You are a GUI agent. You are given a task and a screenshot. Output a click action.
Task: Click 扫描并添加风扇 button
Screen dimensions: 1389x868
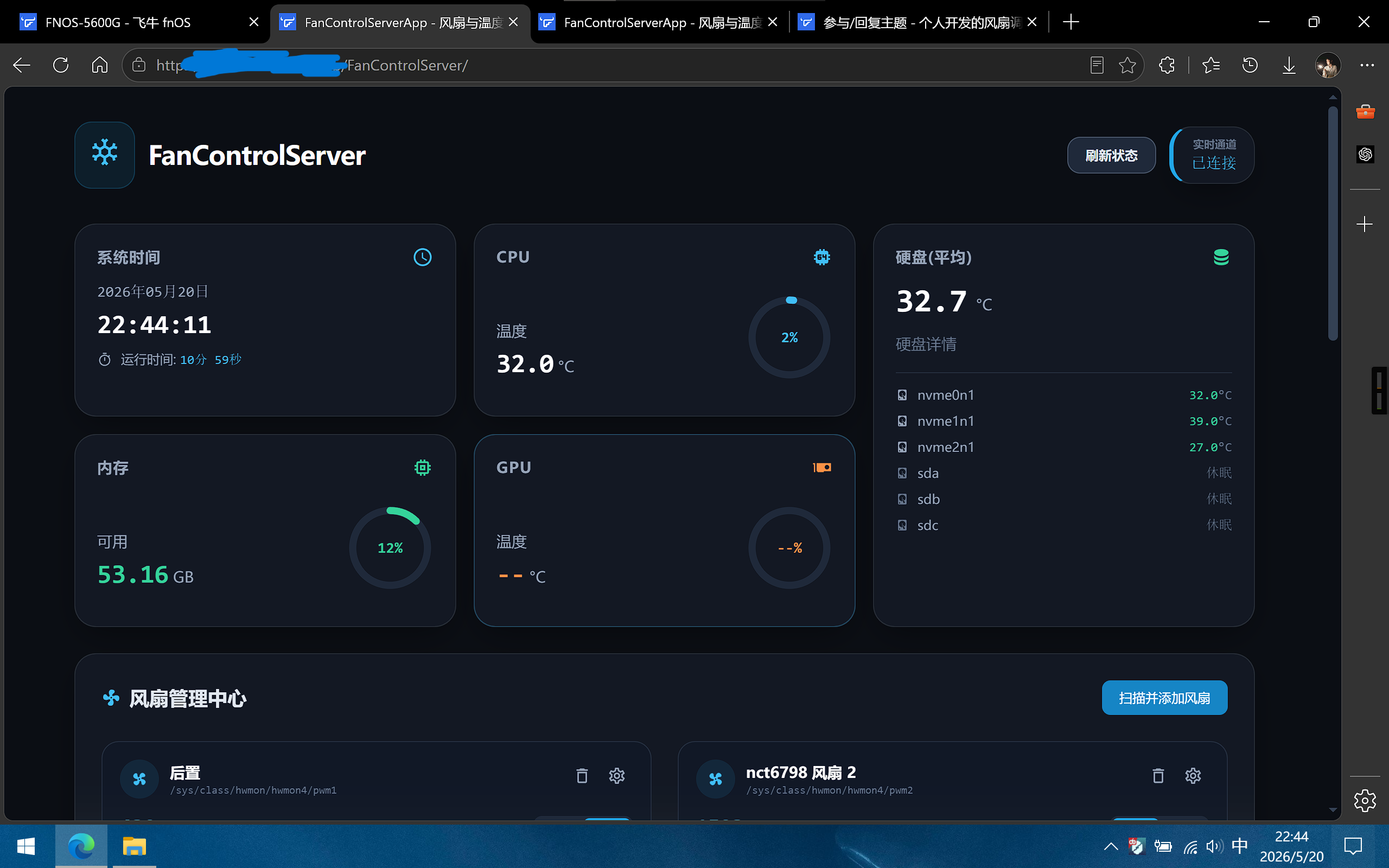click(1164, 698)
